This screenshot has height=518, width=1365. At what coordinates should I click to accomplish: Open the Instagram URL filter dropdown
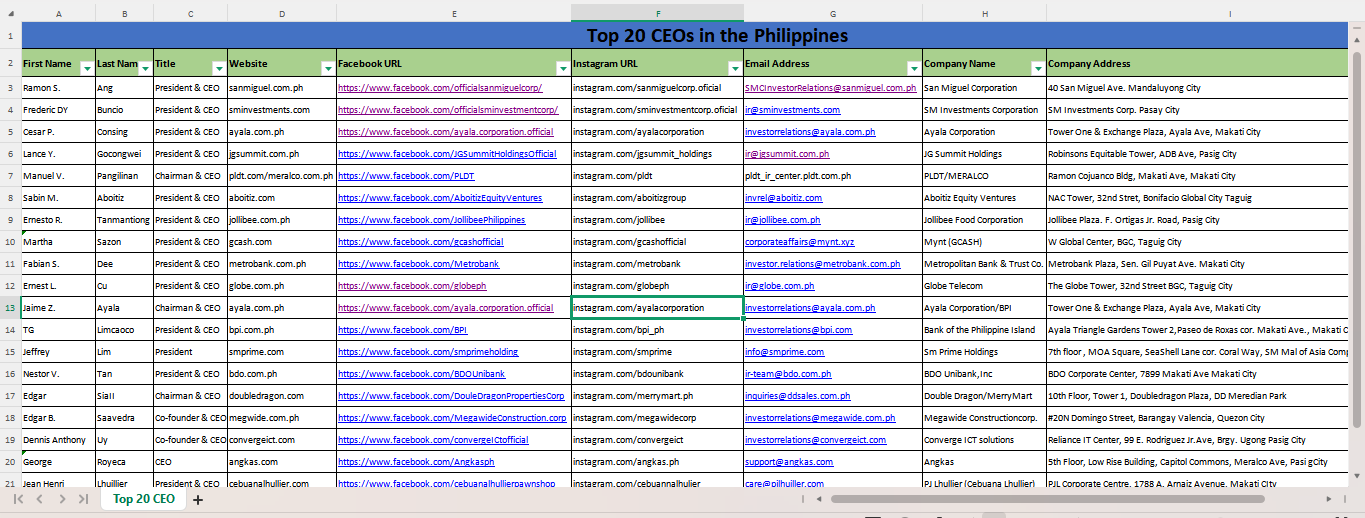pyautogui.click(x=735, y=68)
